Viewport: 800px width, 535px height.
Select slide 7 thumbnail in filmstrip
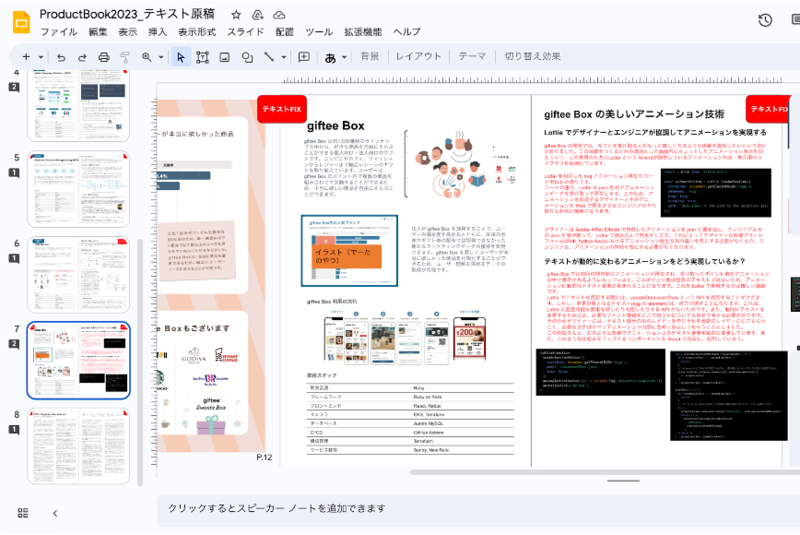coord(79,360)
